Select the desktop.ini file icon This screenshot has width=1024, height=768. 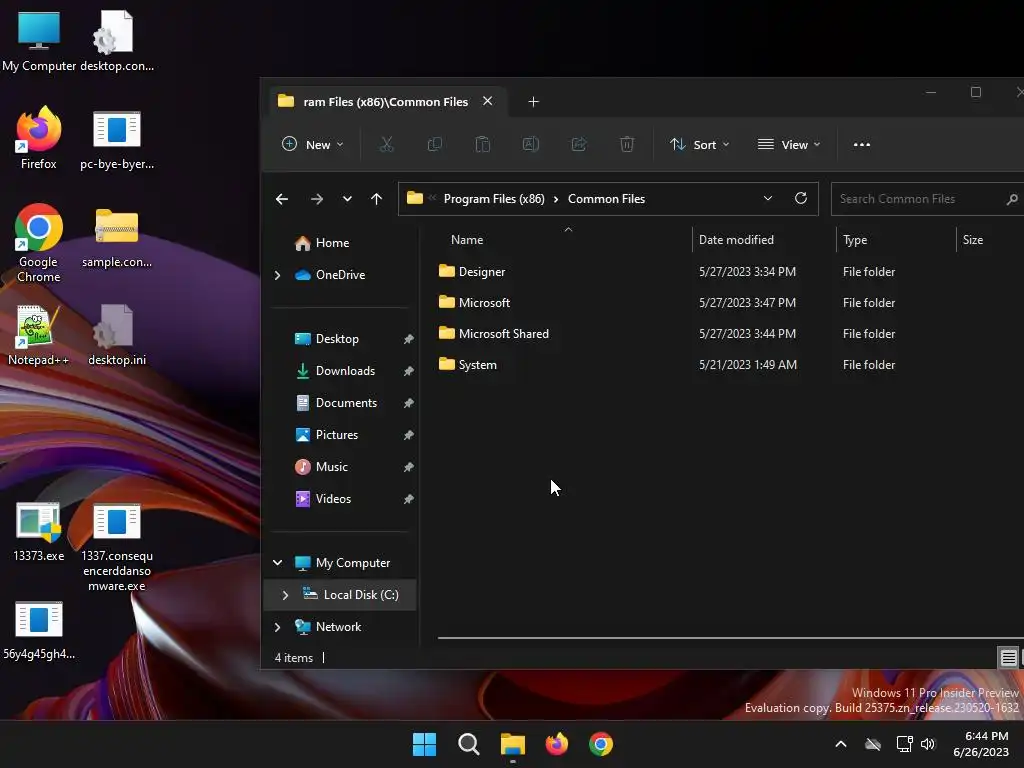(117, 334)
